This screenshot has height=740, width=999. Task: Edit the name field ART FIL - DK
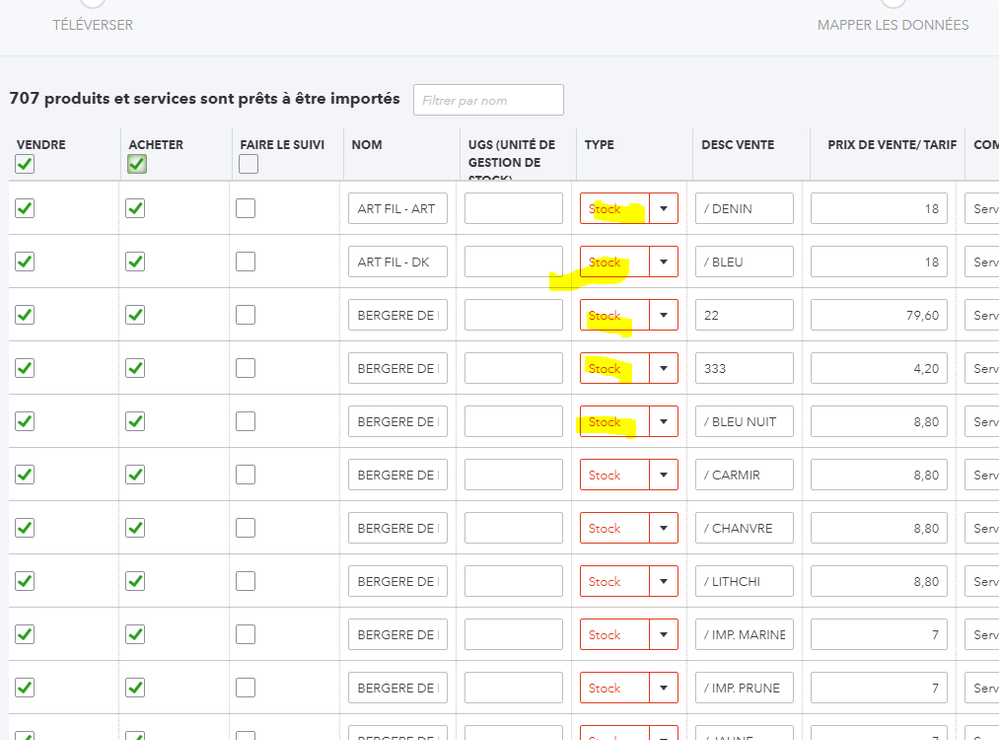pos(398,262)
